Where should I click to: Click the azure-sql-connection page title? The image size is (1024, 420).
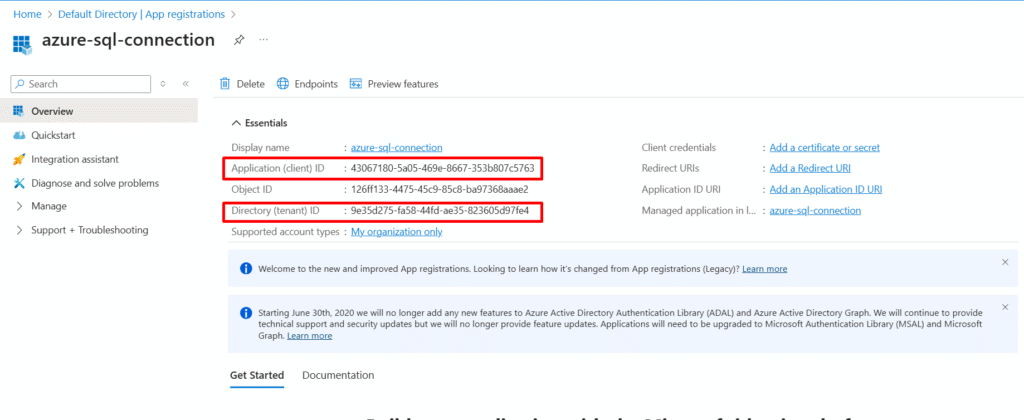pos(128,40)
